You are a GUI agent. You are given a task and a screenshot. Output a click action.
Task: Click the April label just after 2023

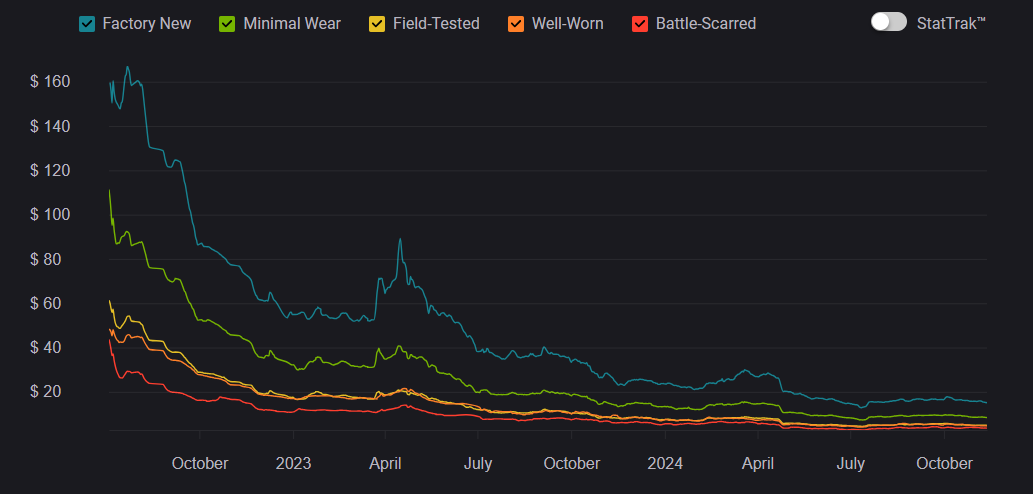(x=386, y=464)
